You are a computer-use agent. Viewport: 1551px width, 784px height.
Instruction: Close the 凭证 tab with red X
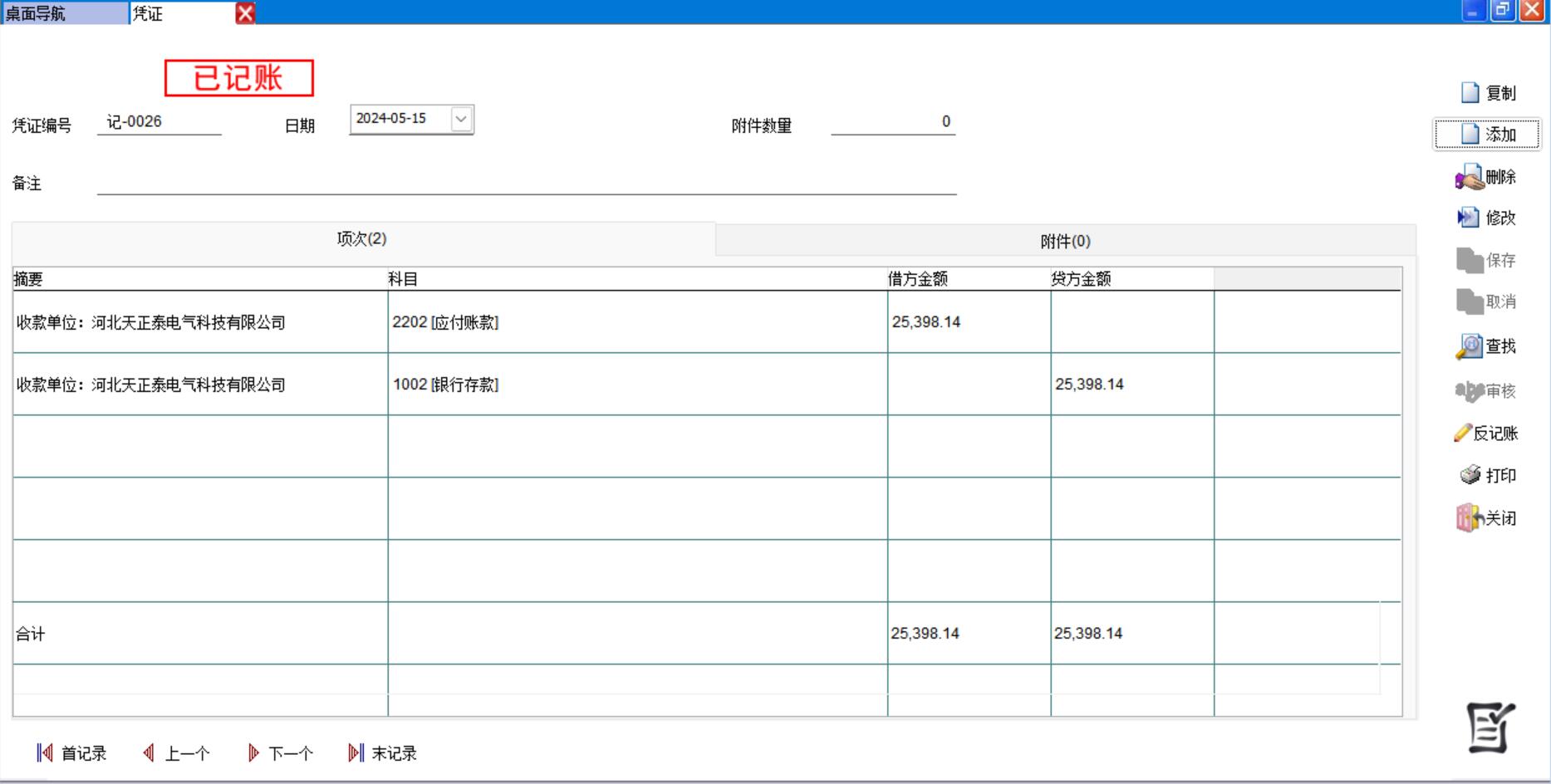pos(245,13)
